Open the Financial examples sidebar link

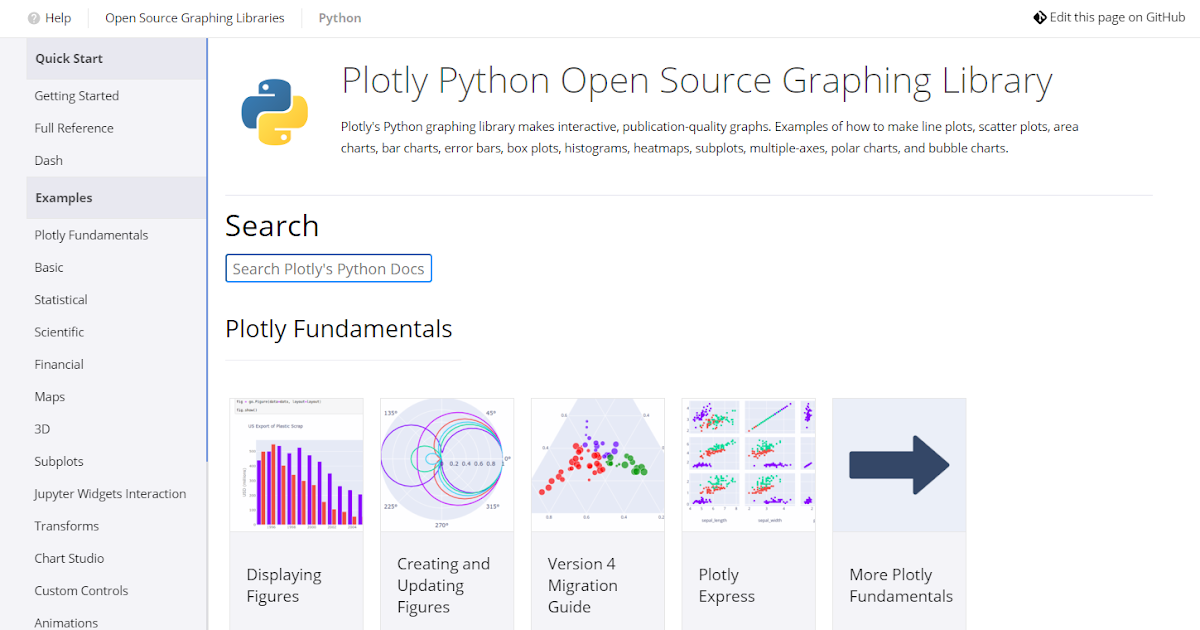pos(59,364)
